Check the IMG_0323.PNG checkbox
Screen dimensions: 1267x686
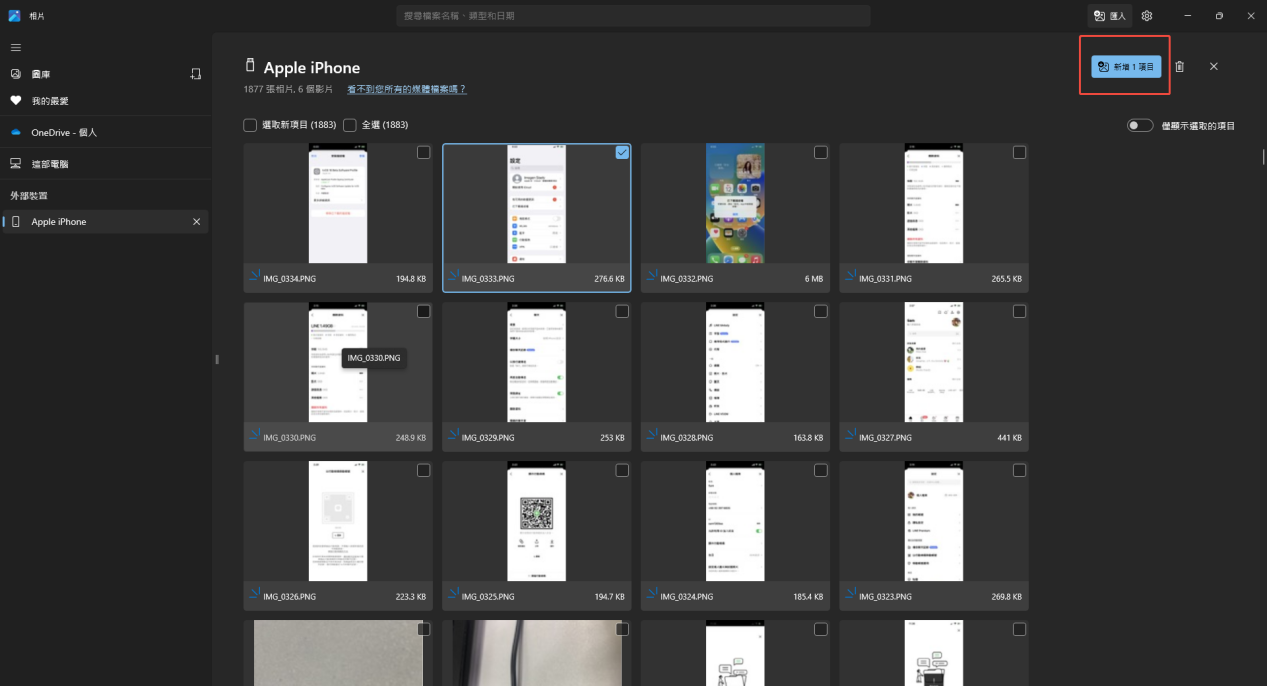1019,470
